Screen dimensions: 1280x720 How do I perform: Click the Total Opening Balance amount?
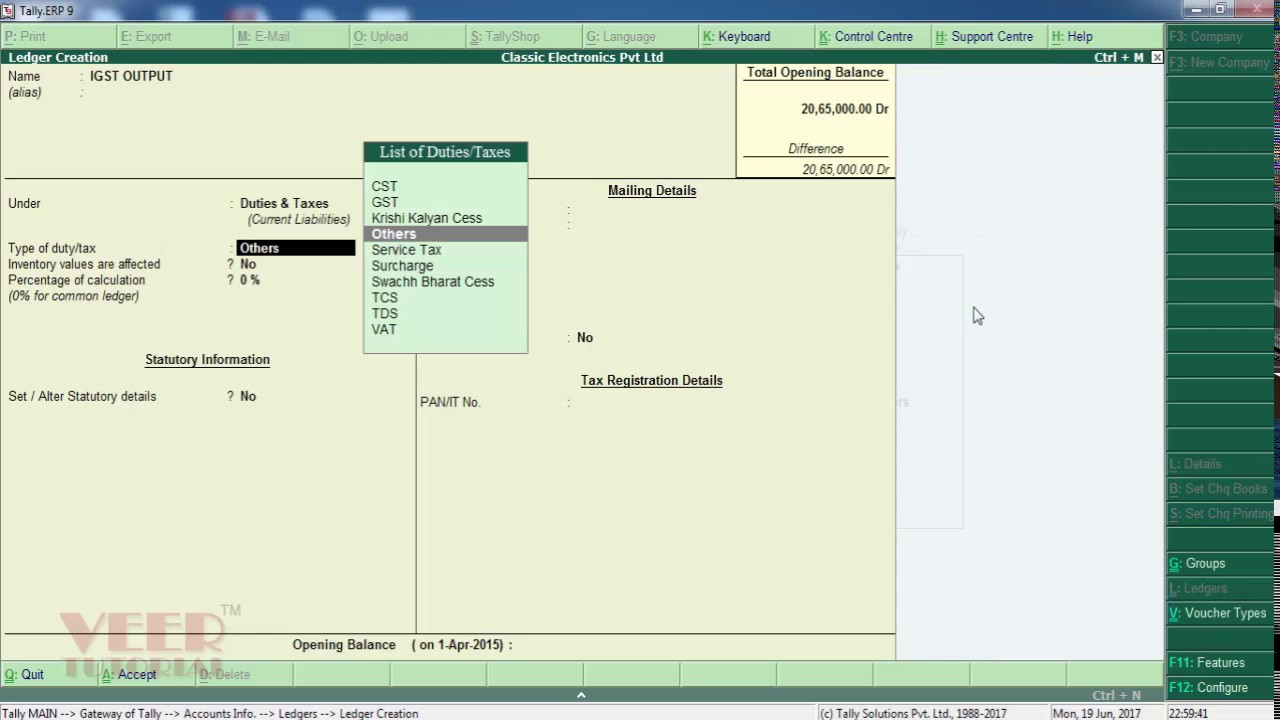click(845, 109)
